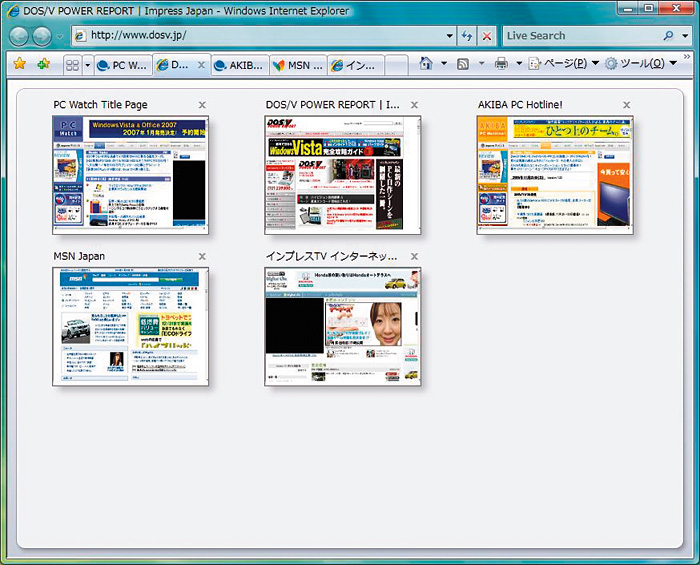The height and width of the screenshot is (565, 700).
Task: Toggle the Quick Tabs view button
Action: 72,65
